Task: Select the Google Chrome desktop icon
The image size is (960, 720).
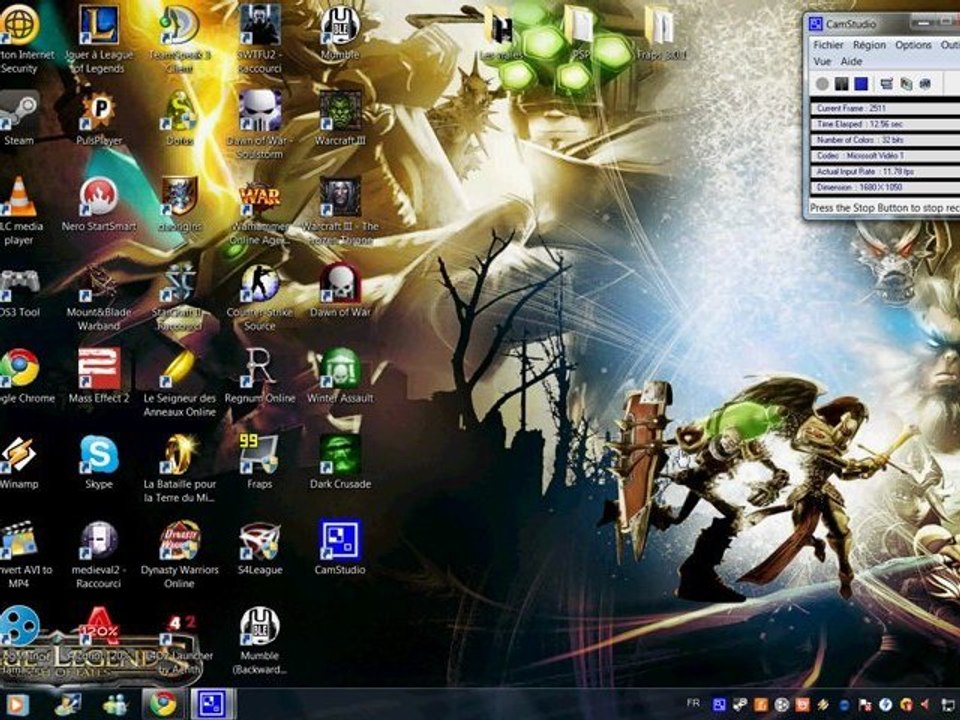Action: click(21, 377)
